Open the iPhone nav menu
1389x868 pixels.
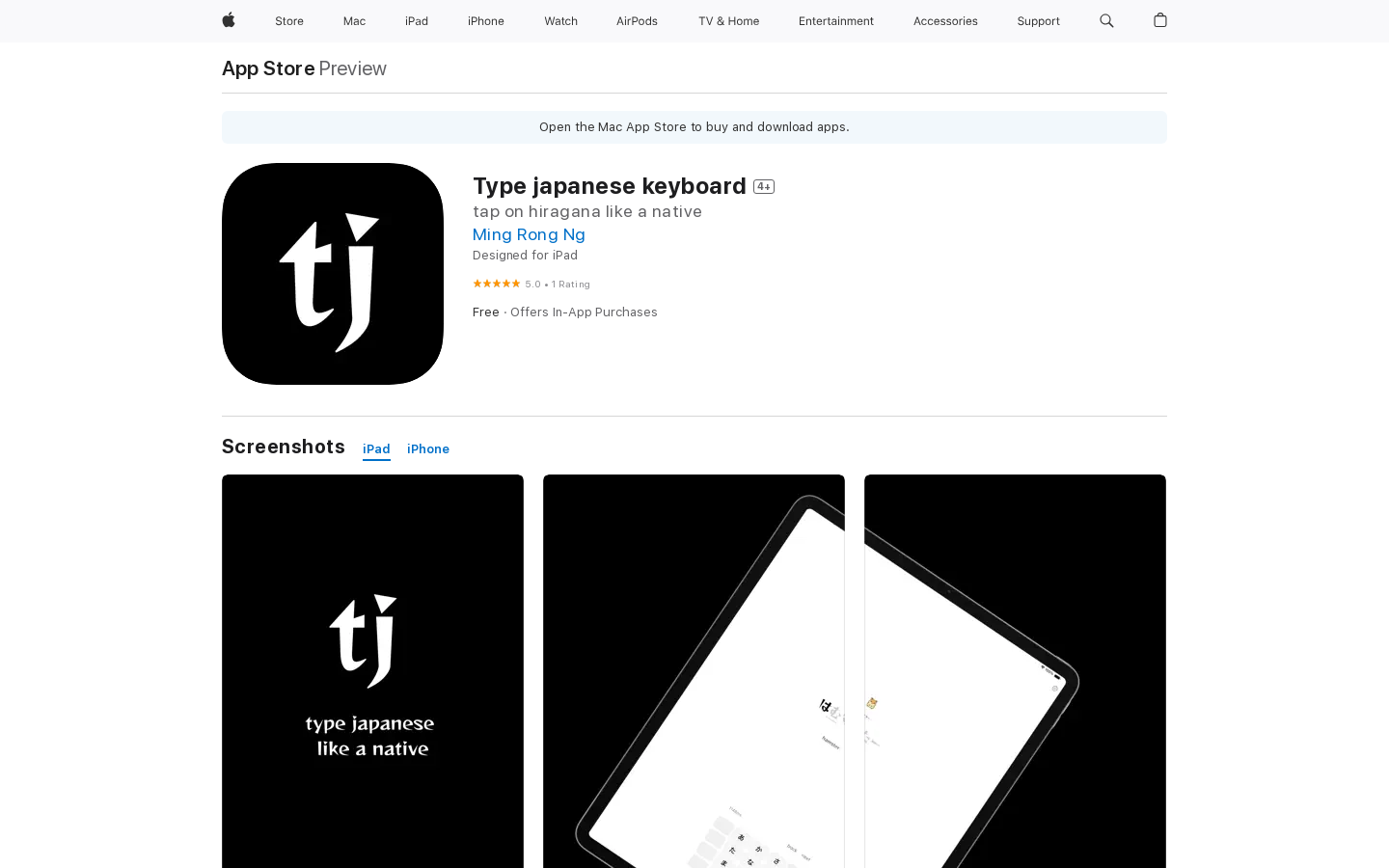[486, 21]
